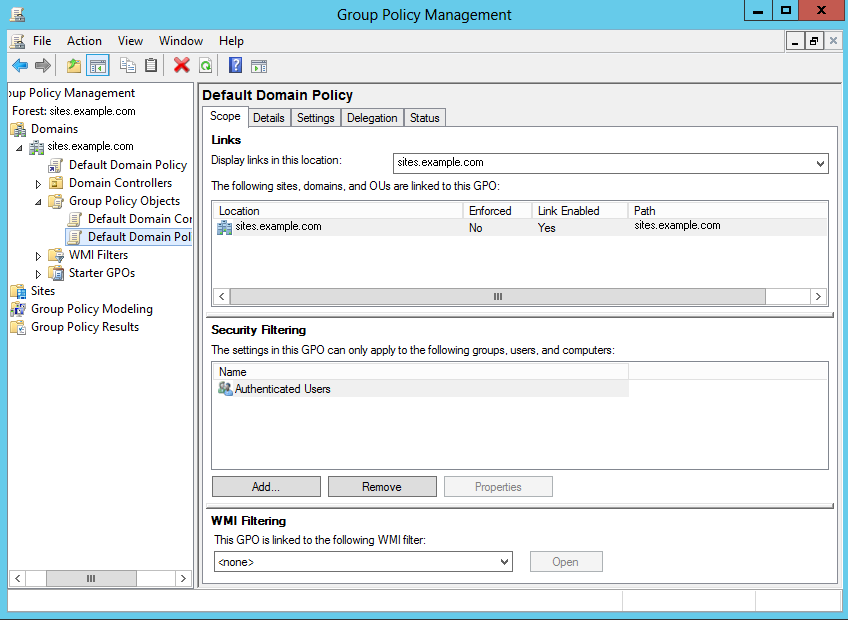
Task: Open Help via the question mark icon
Action: click(x=235, y=65)
